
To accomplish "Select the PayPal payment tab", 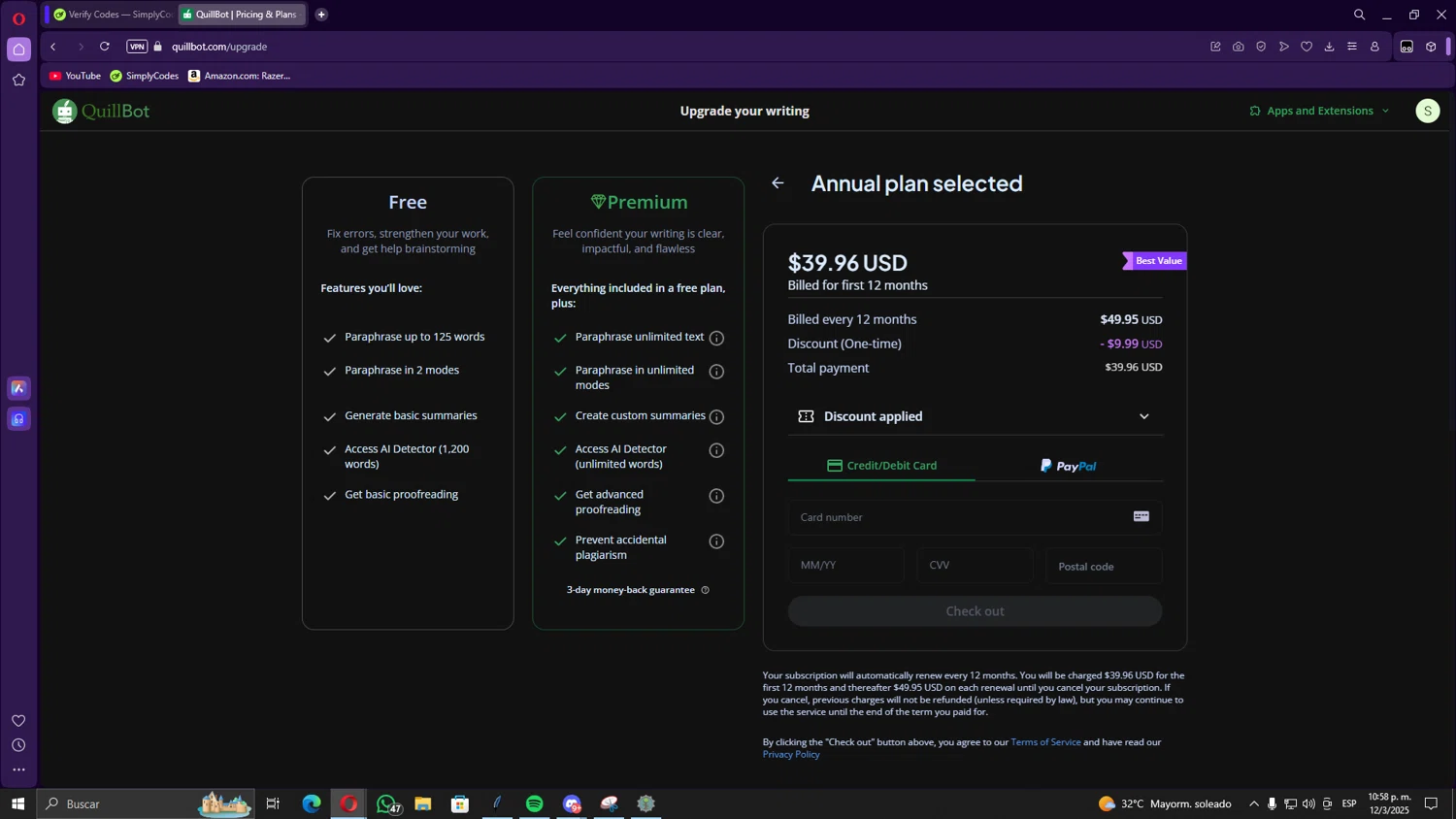I will [x=1069, y=466].
